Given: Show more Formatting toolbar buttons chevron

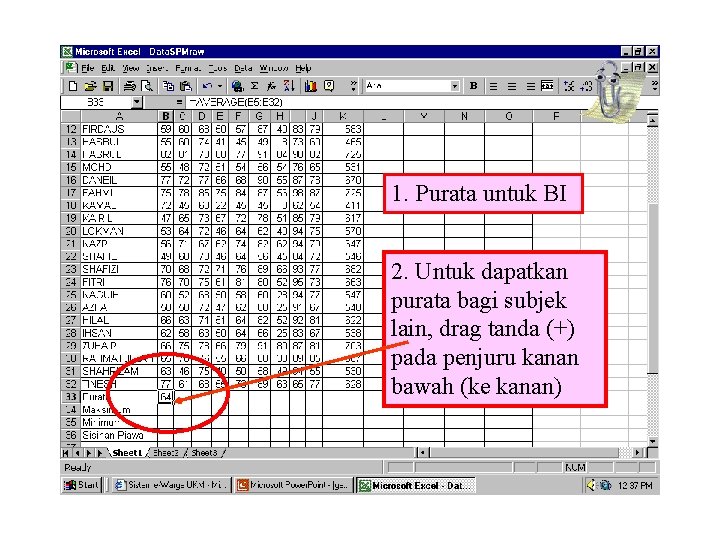Looking at the screenshot, I should pyautogui.click(x=655, y=85).
